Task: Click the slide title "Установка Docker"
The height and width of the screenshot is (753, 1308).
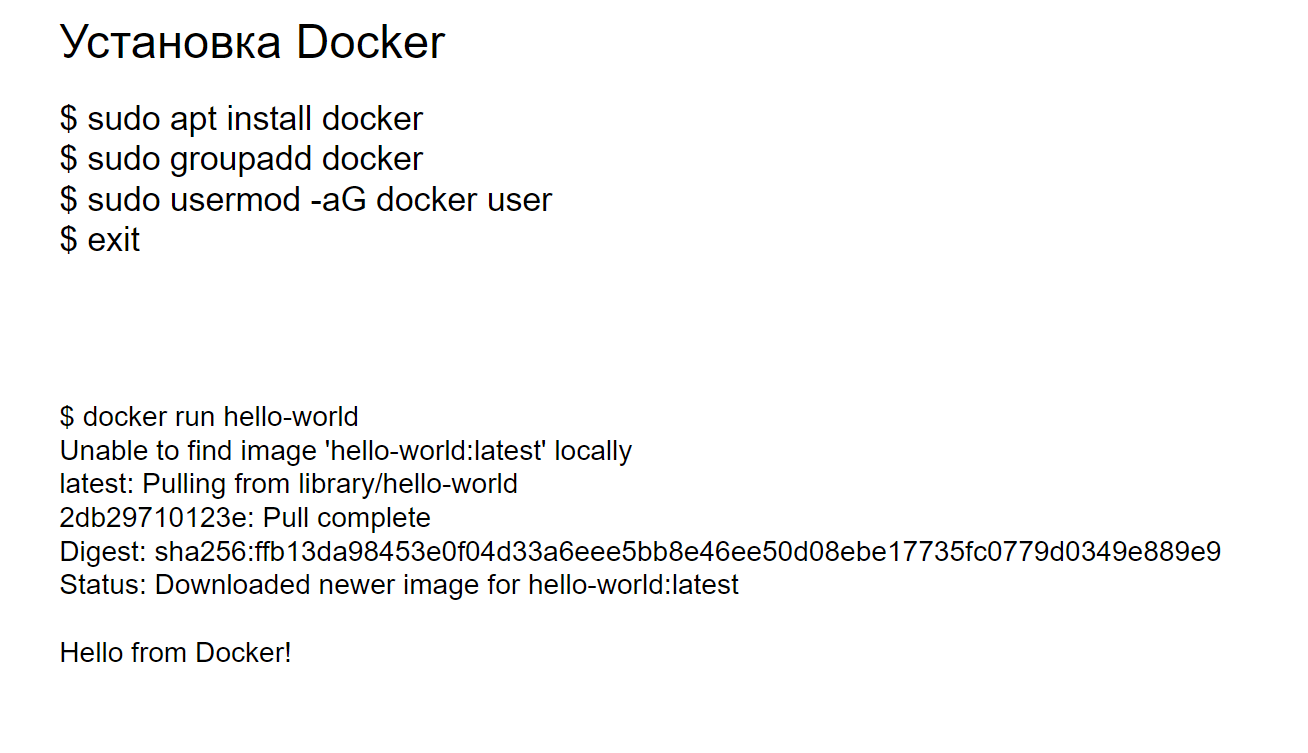Action: point(252,43)
